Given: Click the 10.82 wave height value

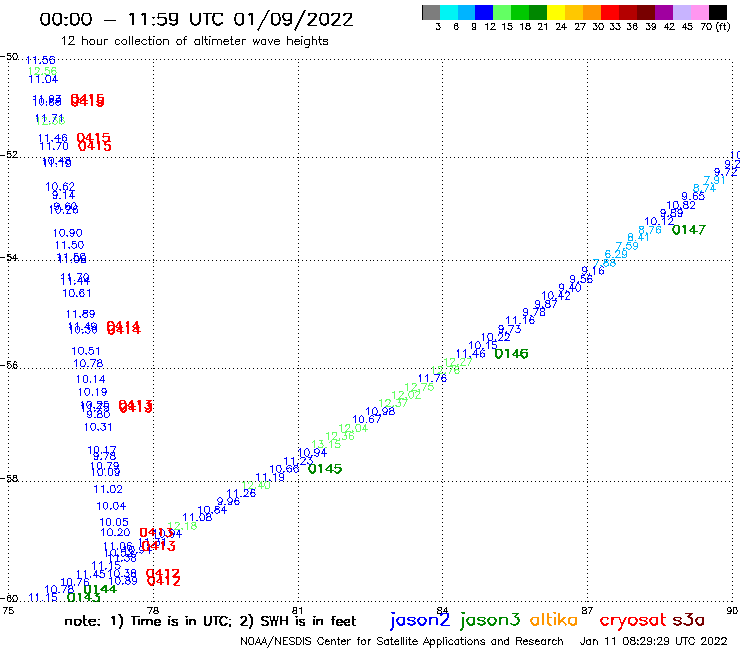Looking at the screenshot, I should [681, 205].
